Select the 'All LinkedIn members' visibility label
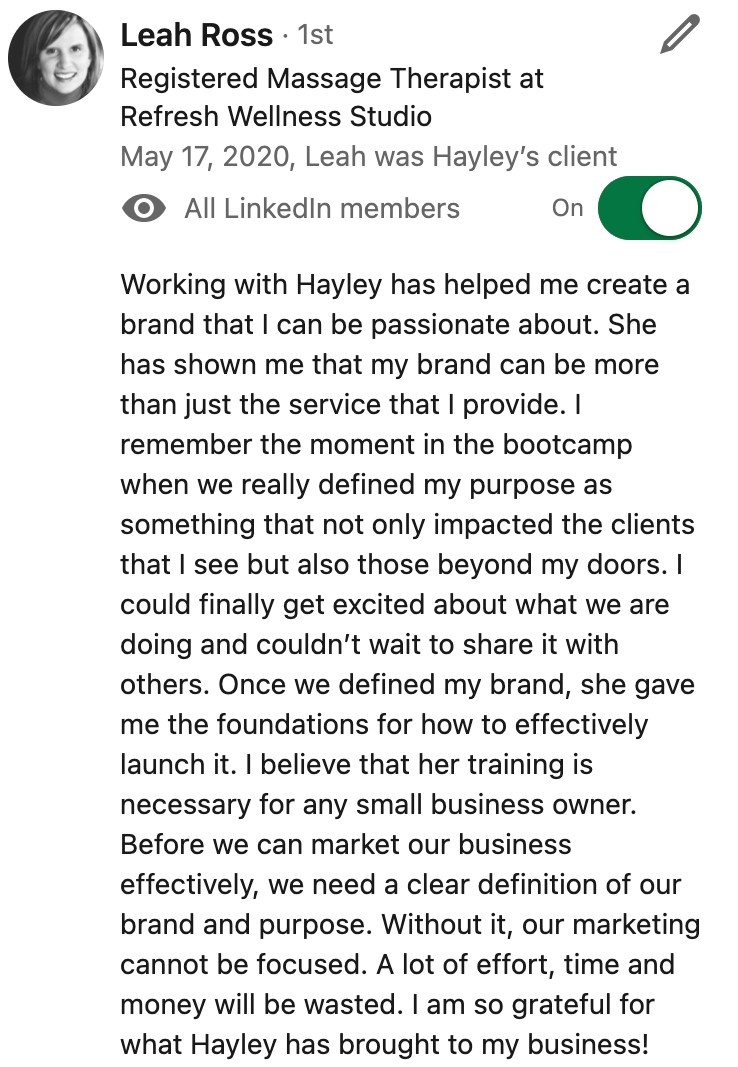Screen dimensions: 738x1067 [x=322, y=208]
